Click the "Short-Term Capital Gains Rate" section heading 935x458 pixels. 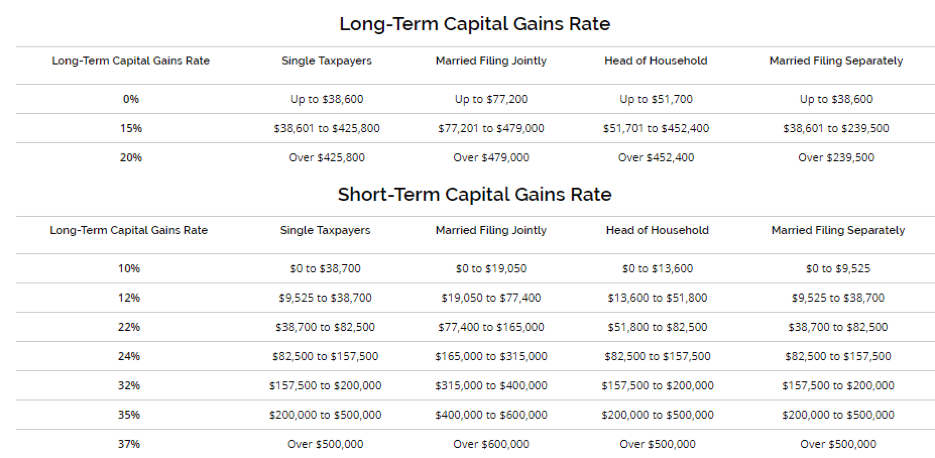474,194
